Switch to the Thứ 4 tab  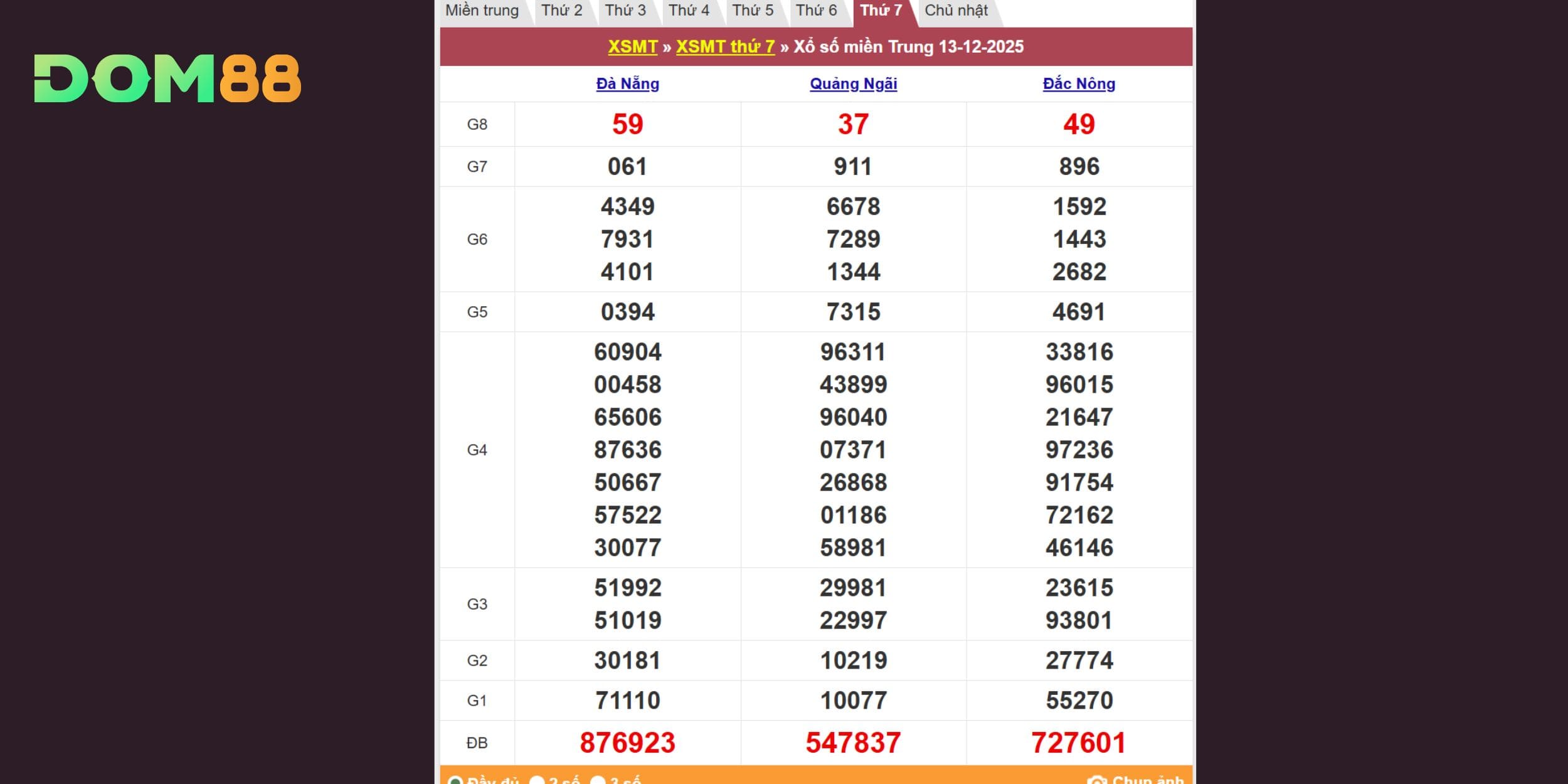point(689,11)
